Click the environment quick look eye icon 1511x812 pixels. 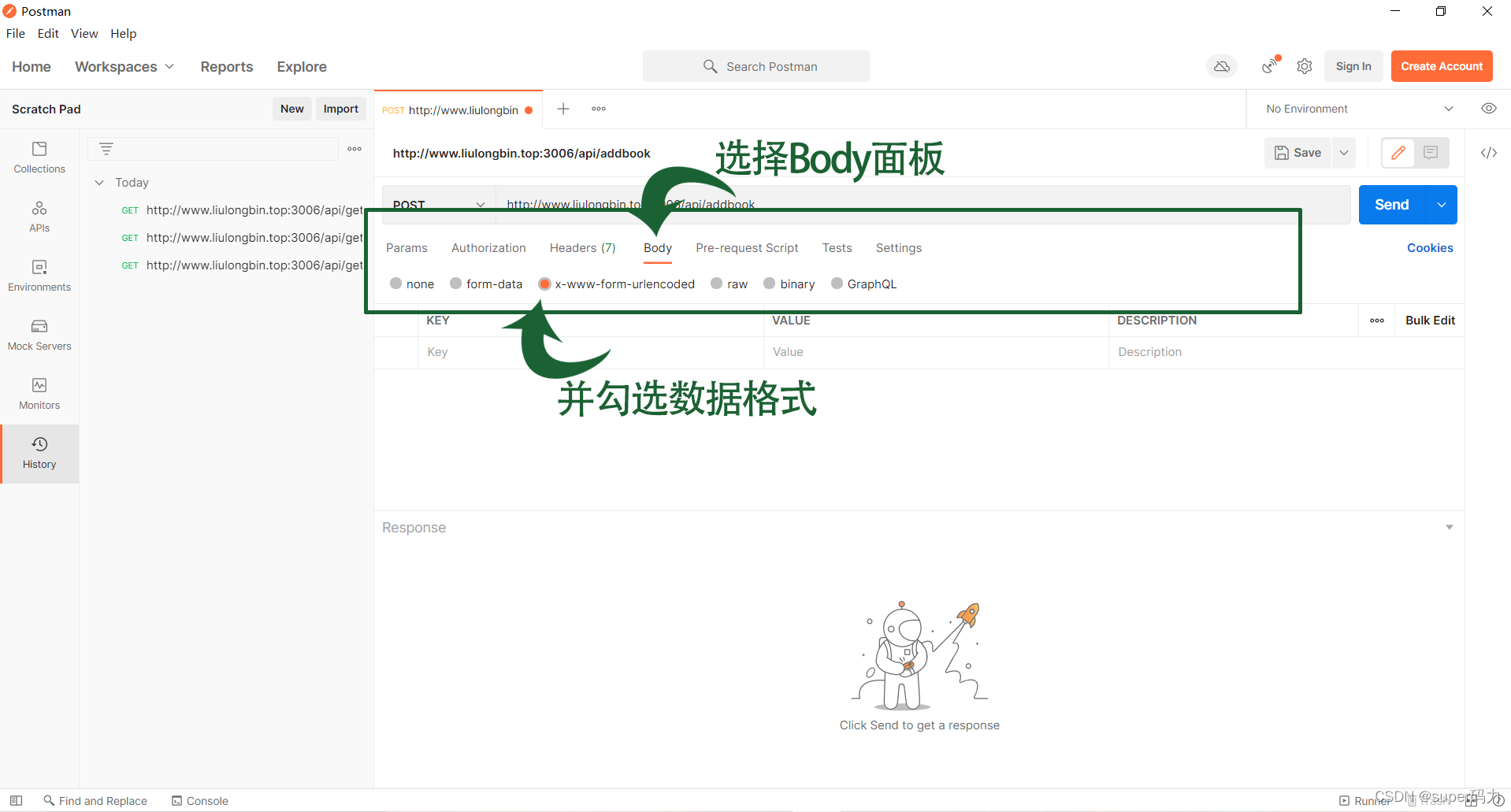click(1489, 109)
